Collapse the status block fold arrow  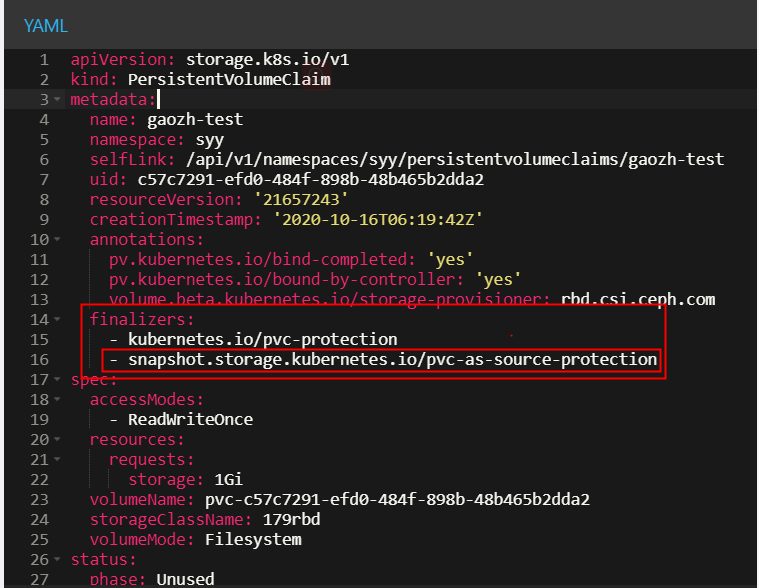(x=57, y=559)
